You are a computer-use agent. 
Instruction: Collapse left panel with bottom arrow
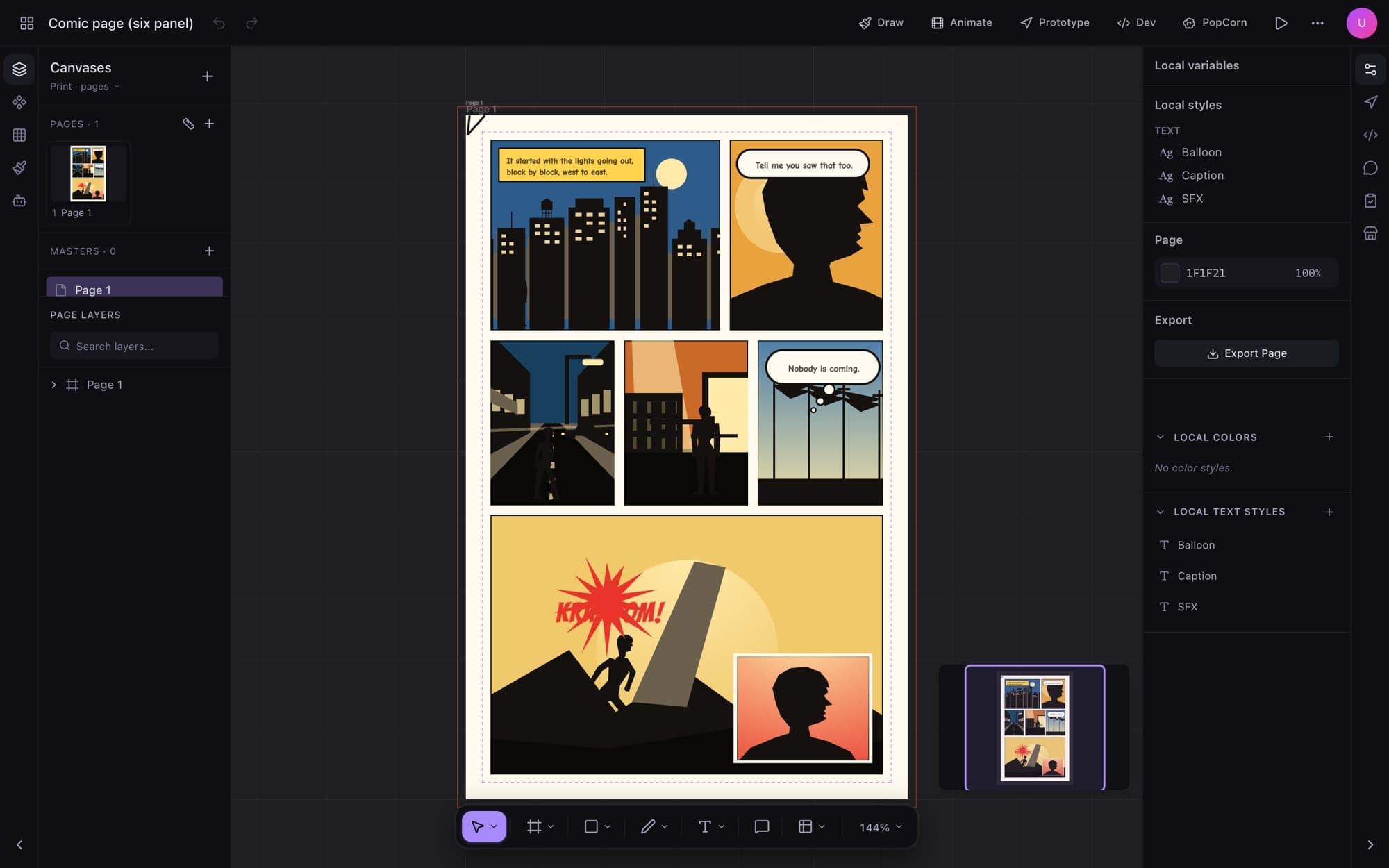click(19, 844)
